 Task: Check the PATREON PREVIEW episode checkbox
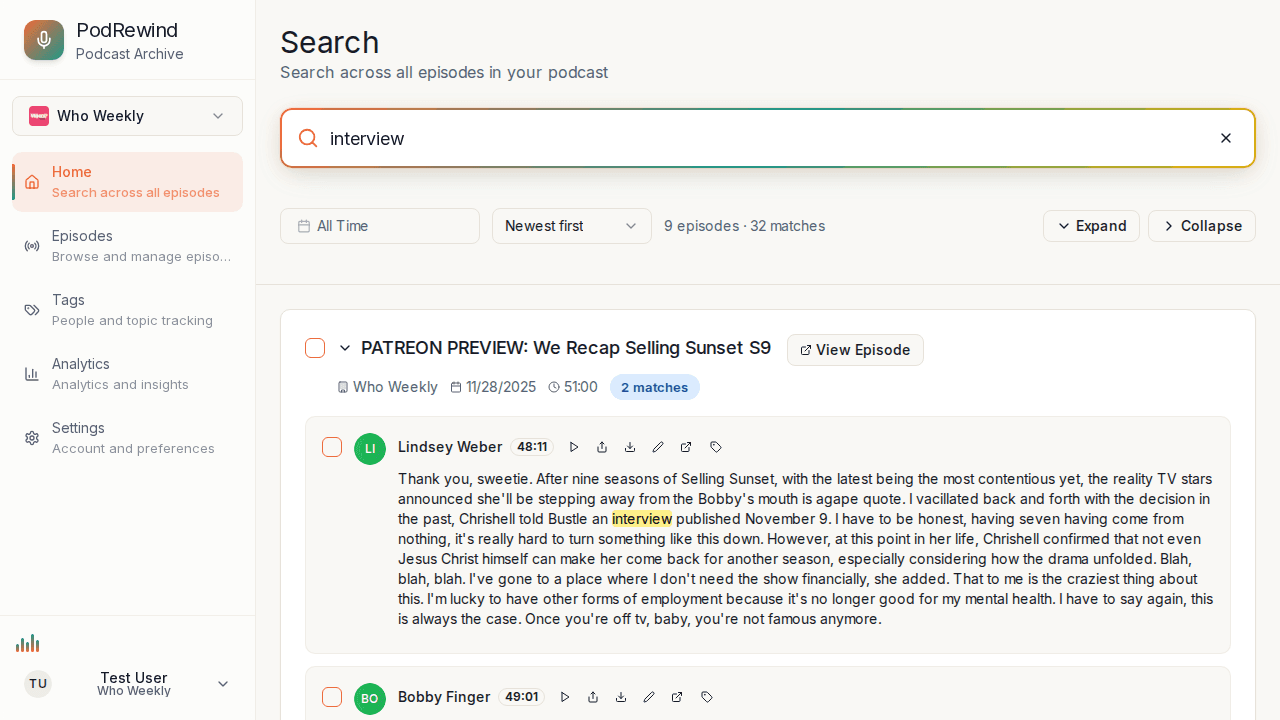pos(315,347)
